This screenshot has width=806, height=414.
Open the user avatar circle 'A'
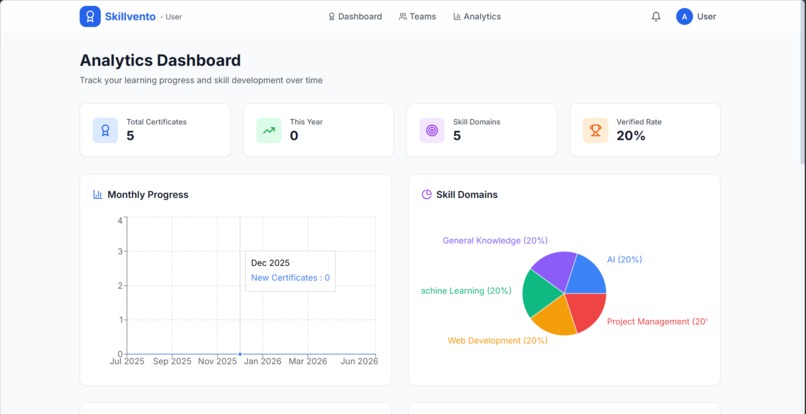[x=684, y=16]
